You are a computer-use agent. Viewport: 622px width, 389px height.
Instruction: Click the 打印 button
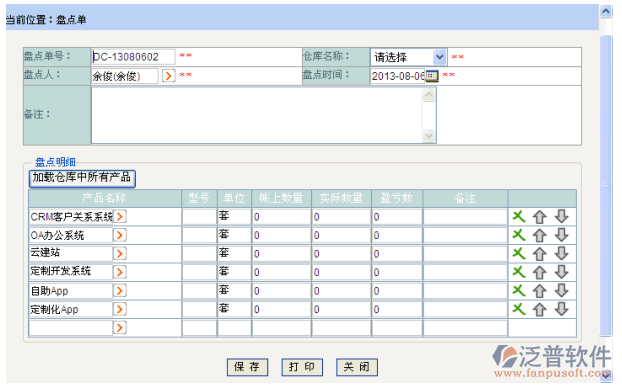coord(302,367)
